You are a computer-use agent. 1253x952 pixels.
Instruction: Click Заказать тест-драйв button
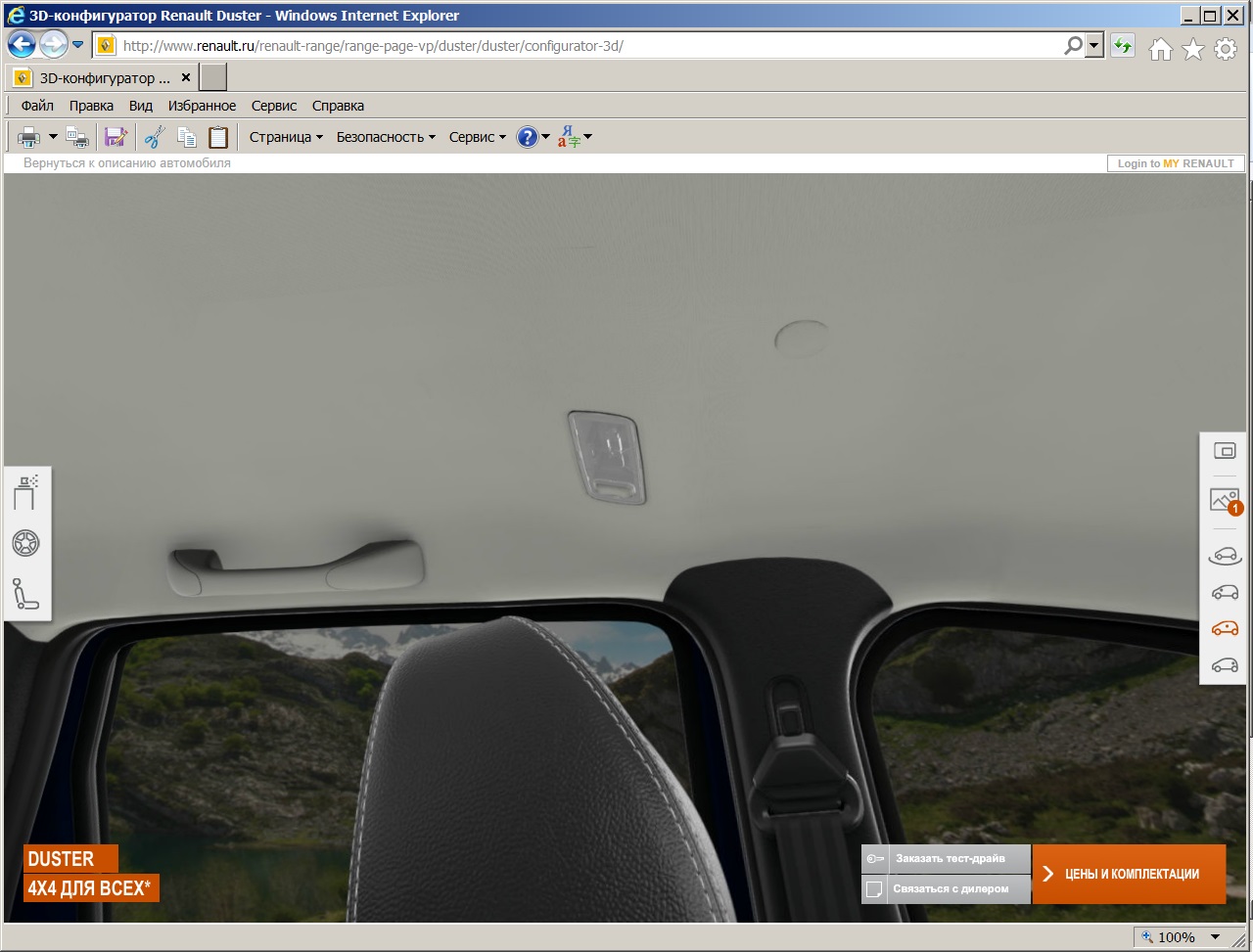coord(948,858)
